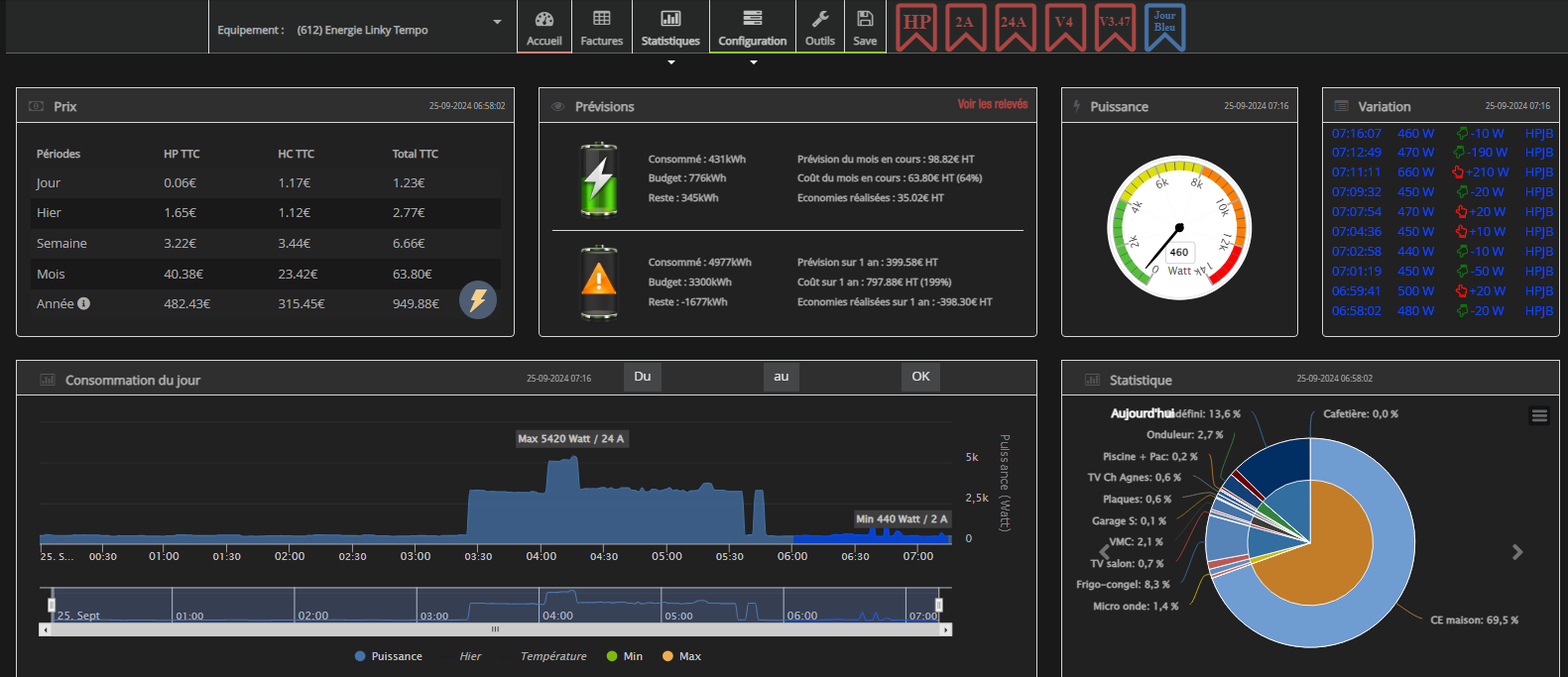Expand the Configuration menu

tap(752, 28)
